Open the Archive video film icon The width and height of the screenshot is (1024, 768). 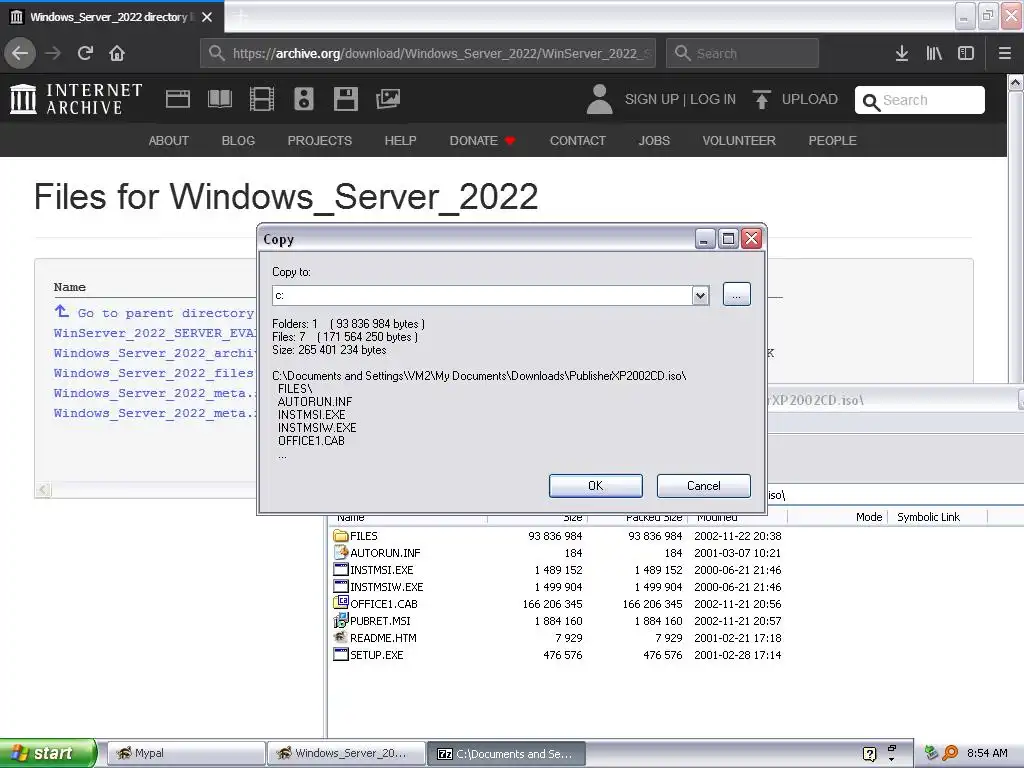coord(262,99)
